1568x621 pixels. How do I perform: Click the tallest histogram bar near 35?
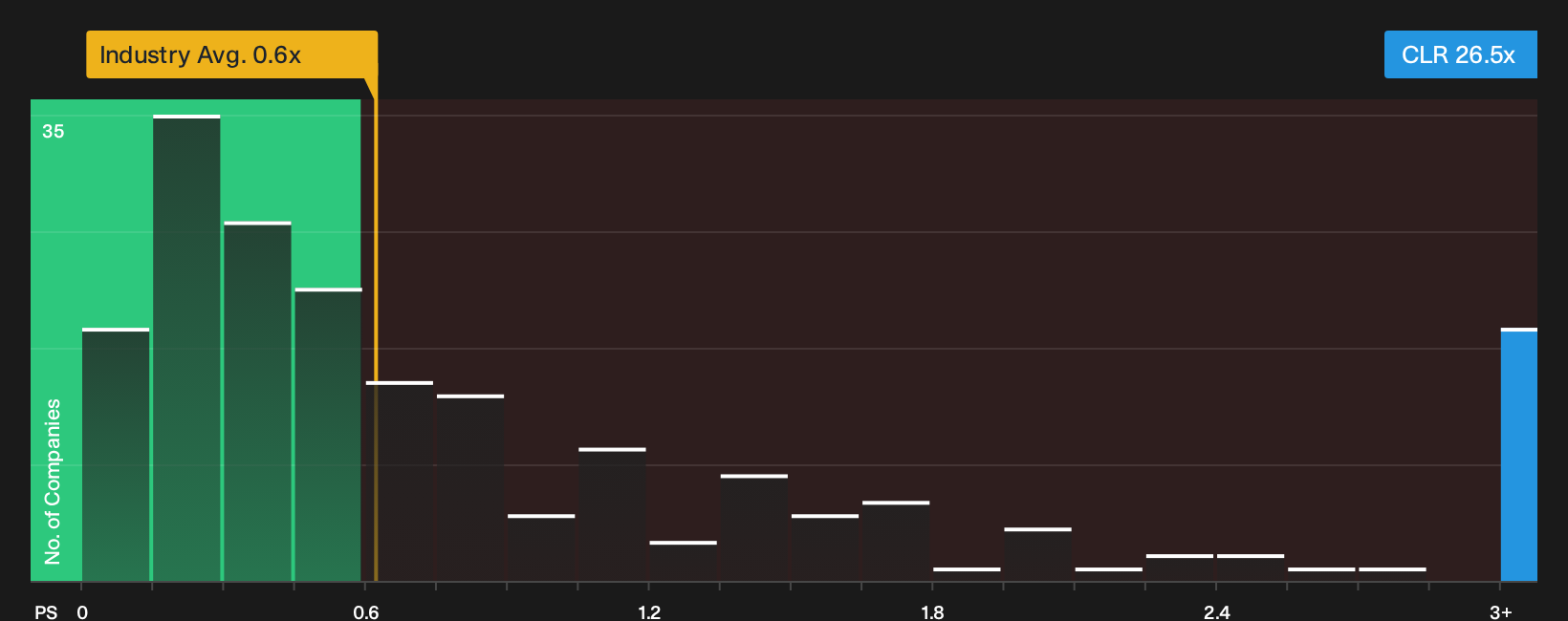click(x=186, y=348)
